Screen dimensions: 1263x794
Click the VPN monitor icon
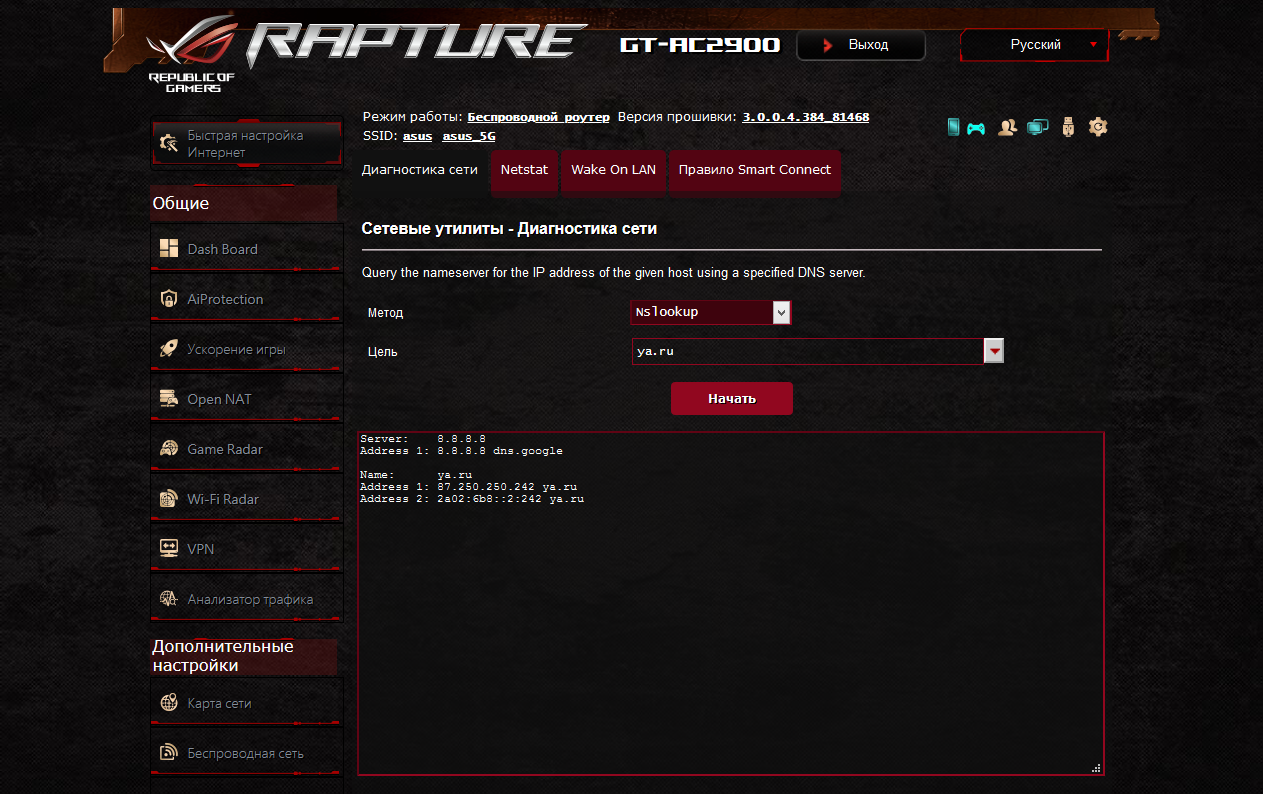click(x=169, y=549)
